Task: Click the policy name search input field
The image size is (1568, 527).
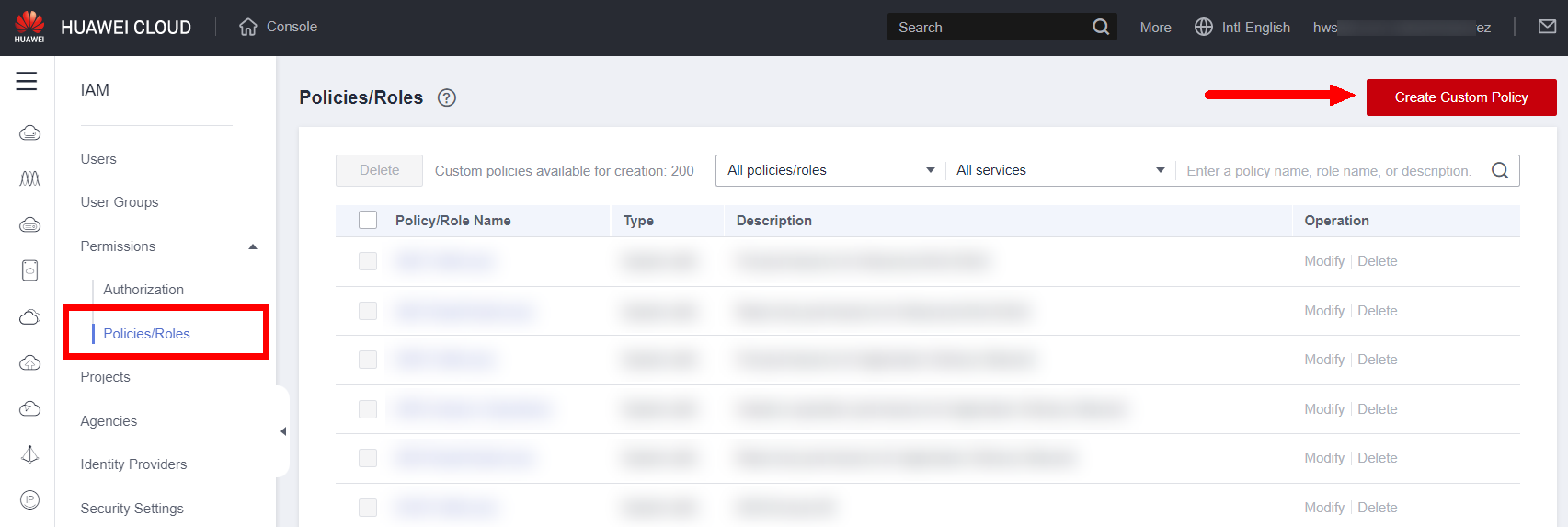Action: [x=1329, y=170]
